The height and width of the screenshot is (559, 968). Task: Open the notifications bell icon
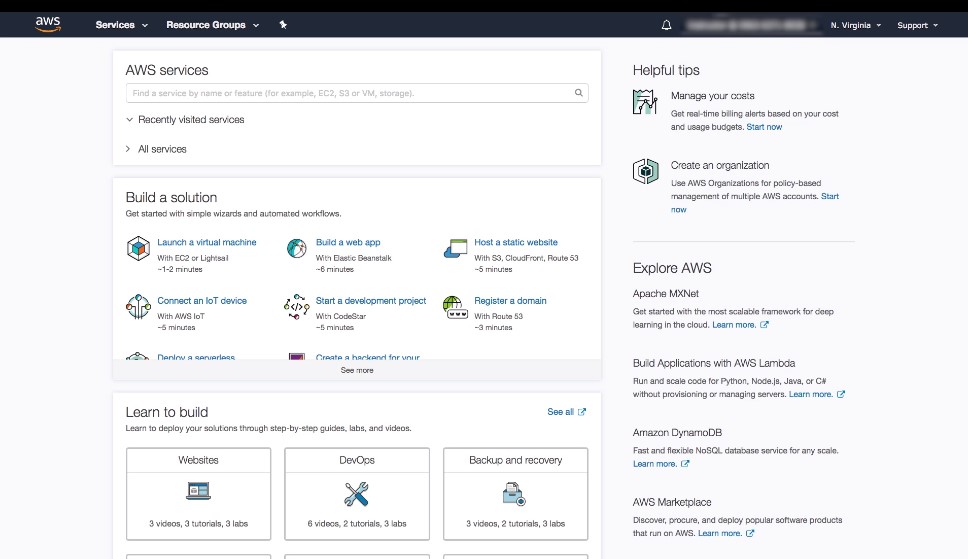click(666, 25)
